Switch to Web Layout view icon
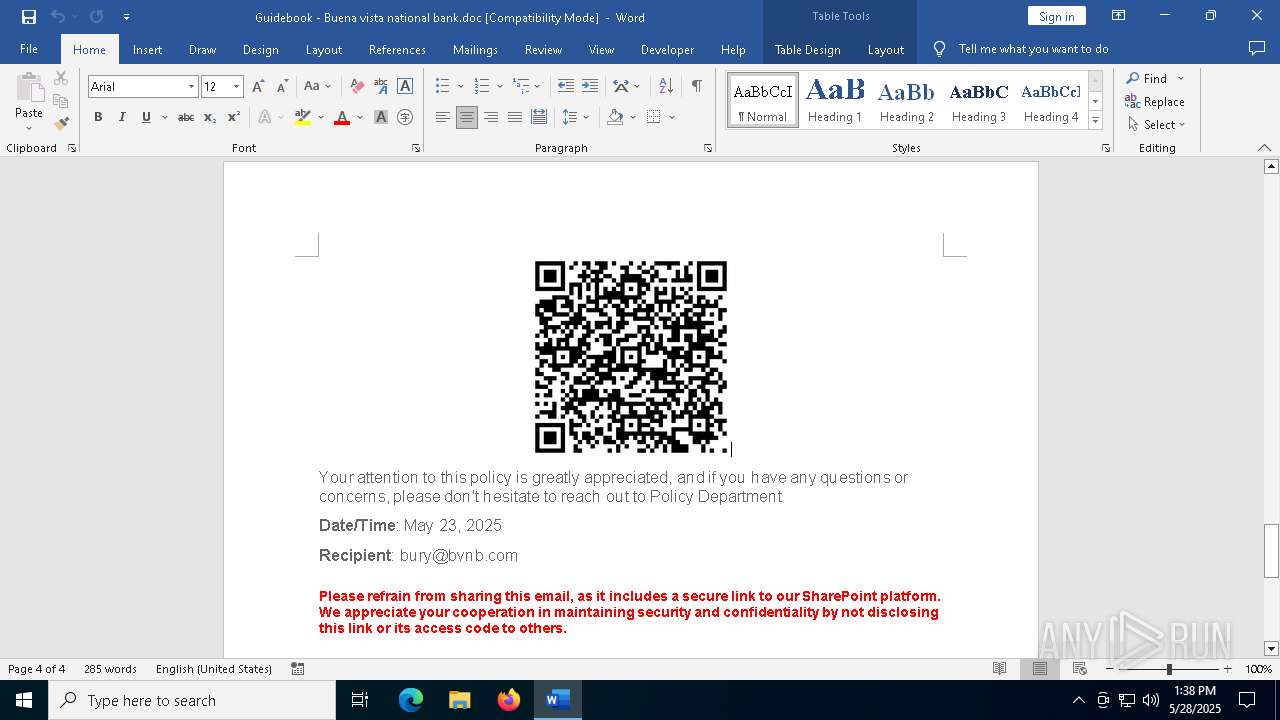This screenshot has width=1280, height=720. [1080, 669]
